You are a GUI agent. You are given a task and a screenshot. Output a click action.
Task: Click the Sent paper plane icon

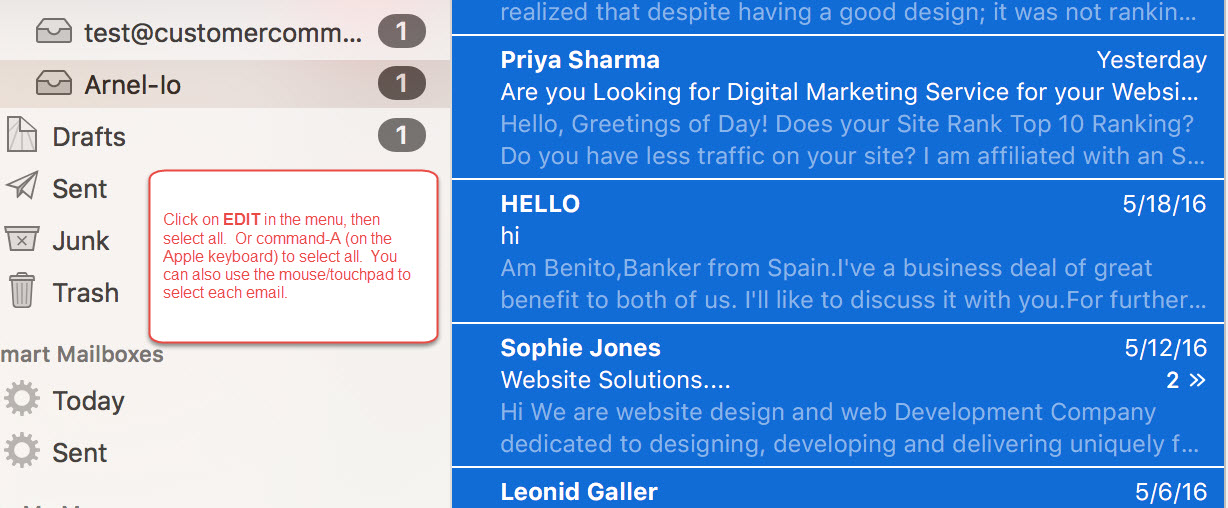click(22, 187)
